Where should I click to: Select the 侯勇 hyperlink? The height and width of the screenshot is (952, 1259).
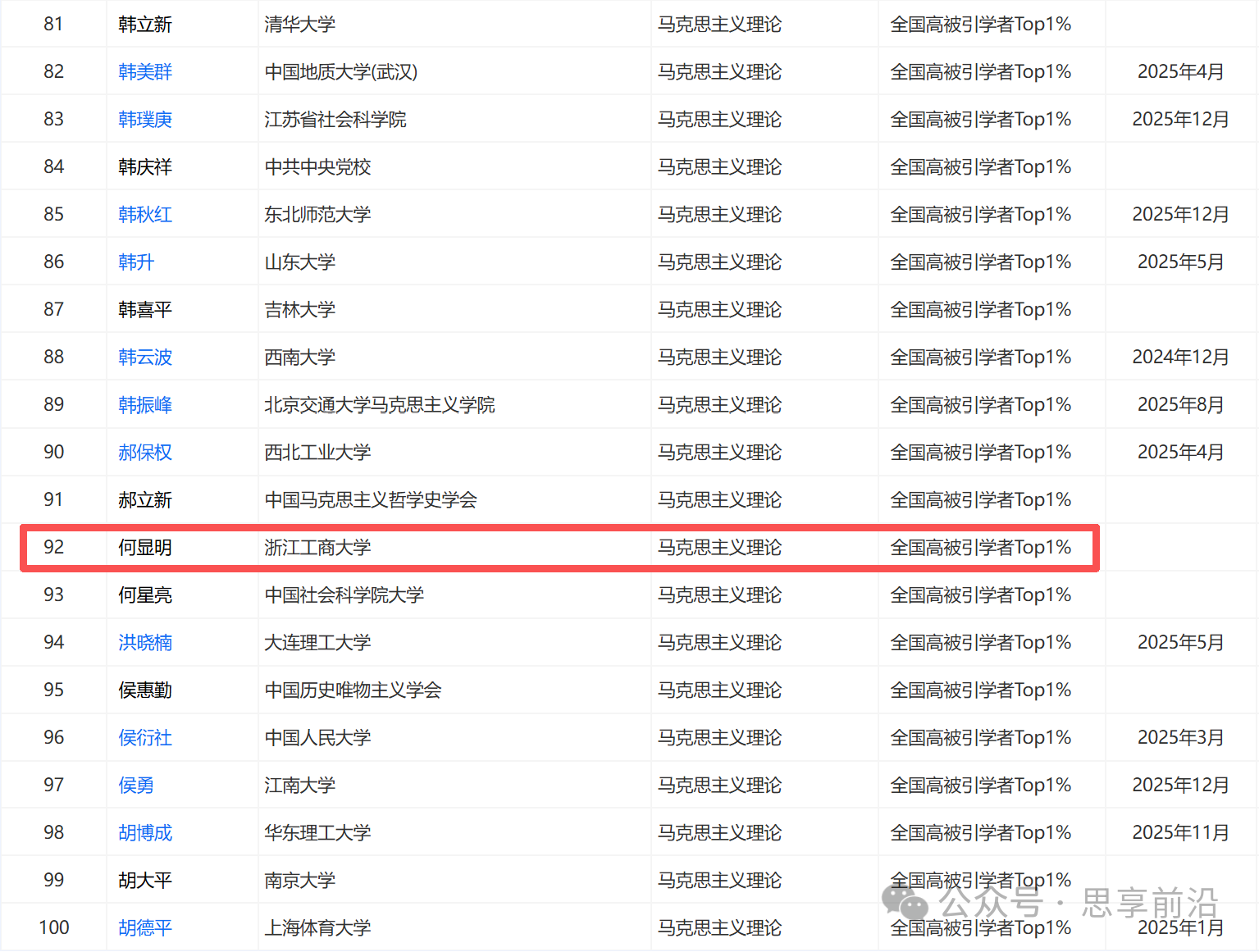click(136, 786)
